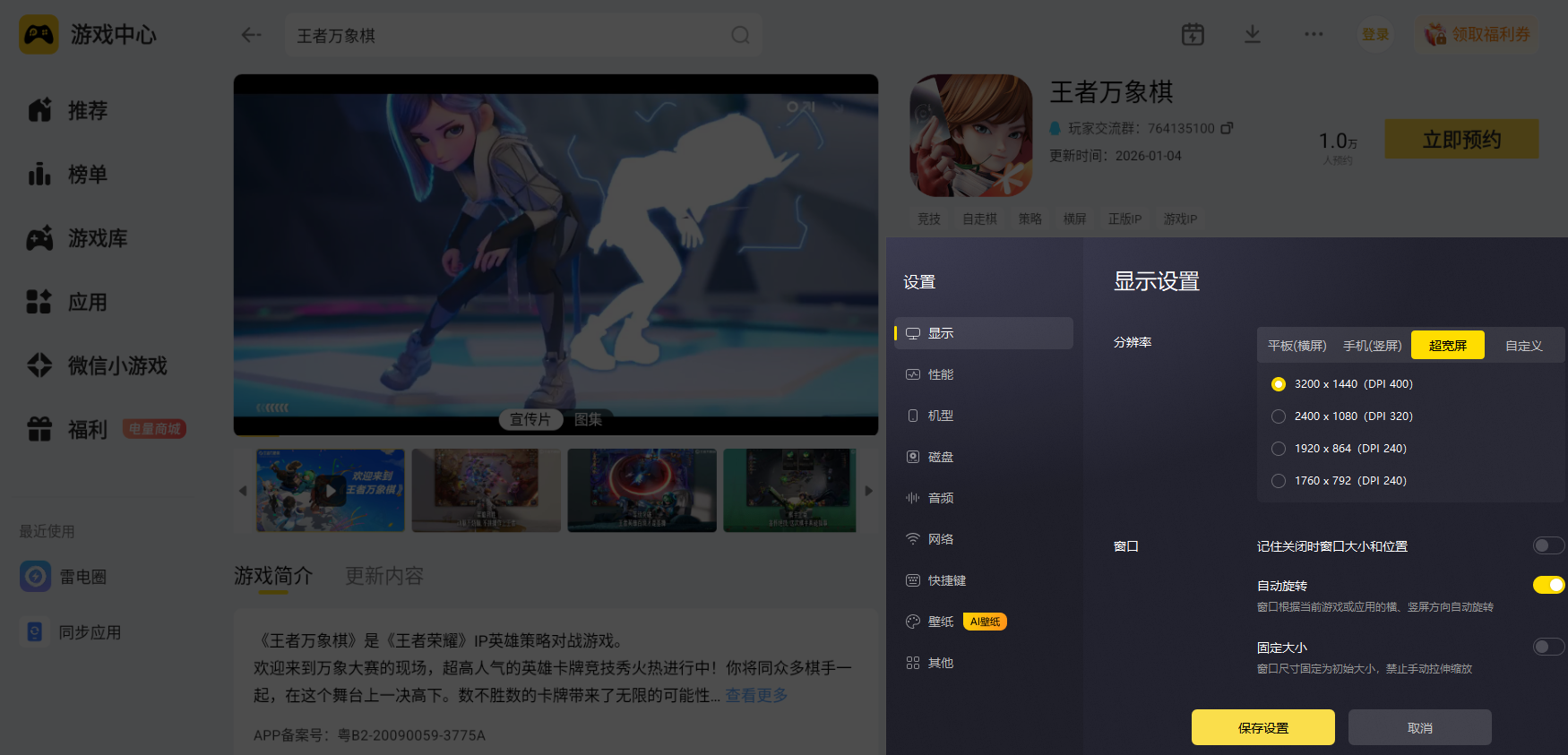Image resolution: width=1568 pixels, height=755 pixels.
Task: Open the 应用 apps section
Action: pyautogui.click(x=68, y=302)
